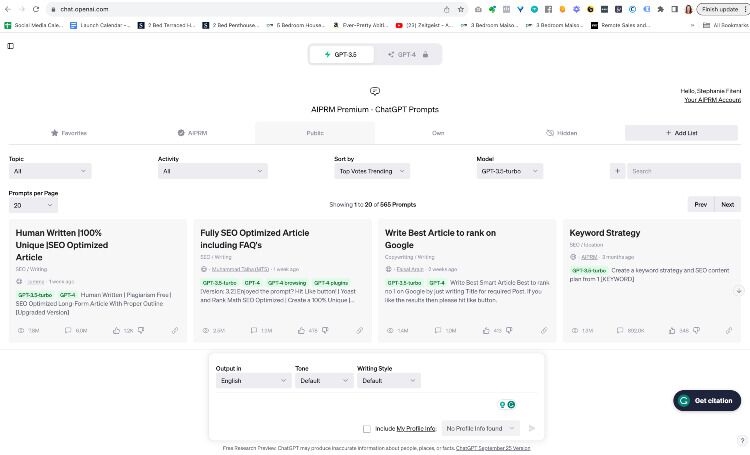Enable Include My Profile Info checkbox

pos(367,428)
